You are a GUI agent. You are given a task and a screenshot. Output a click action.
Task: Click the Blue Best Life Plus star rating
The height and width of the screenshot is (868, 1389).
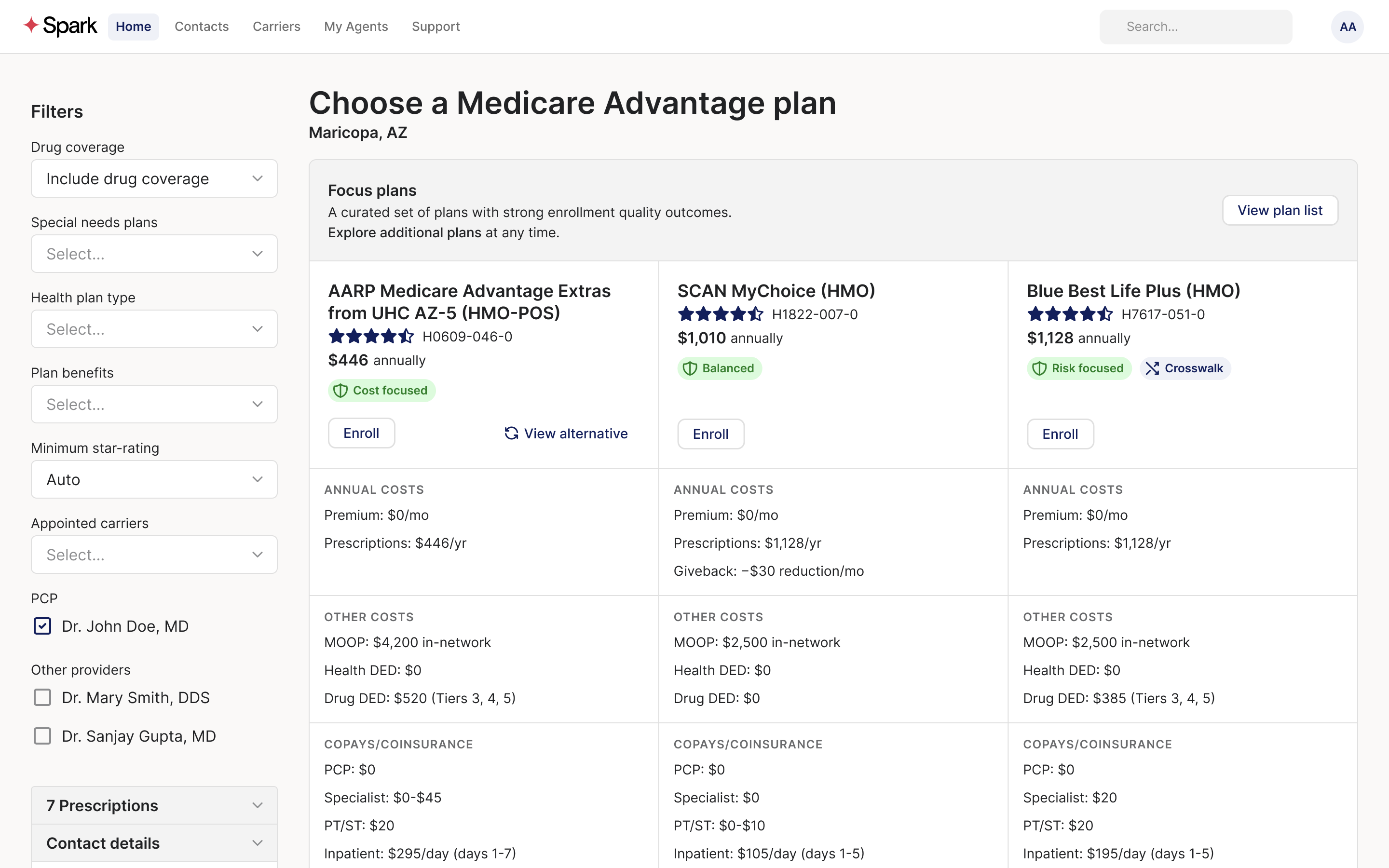(1070, 314)
